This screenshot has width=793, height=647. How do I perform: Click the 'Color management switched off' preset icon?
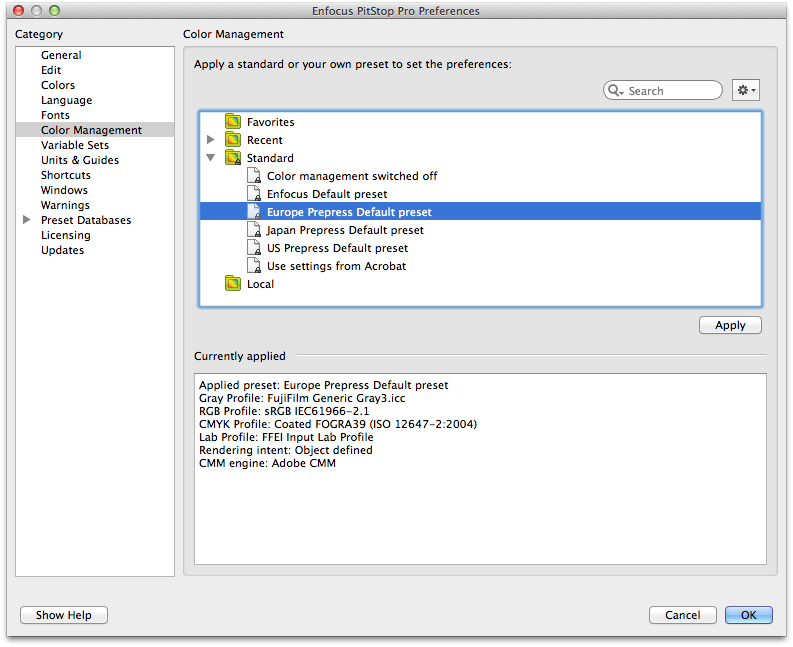tap(254, 176)
